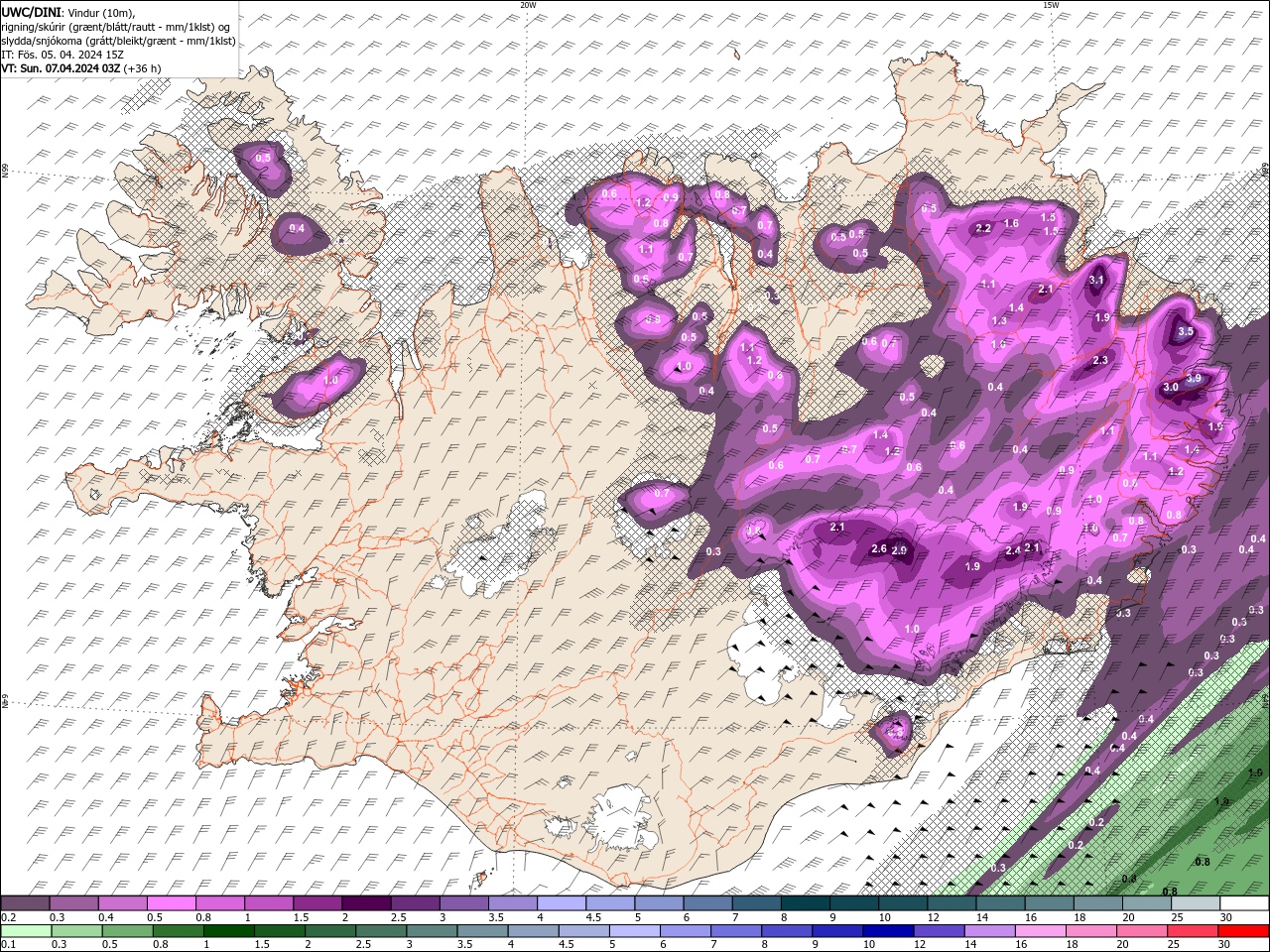Click the 3.5 snowfall value on the map

(x=1186, y=332)
